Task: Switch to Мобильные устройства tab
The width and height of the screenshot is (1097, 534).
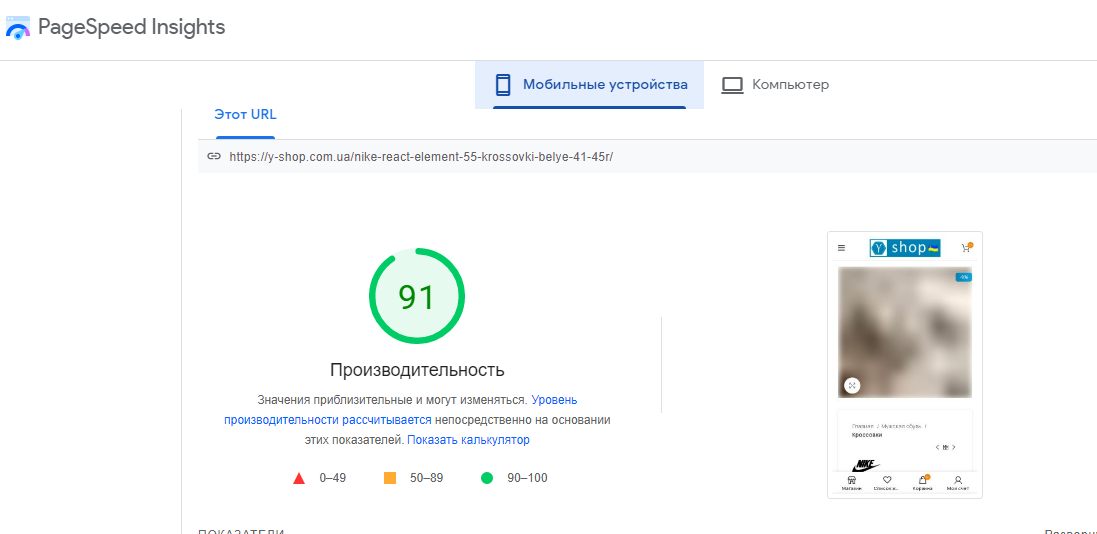Action: pyautogui.click(x=589, y=85)
